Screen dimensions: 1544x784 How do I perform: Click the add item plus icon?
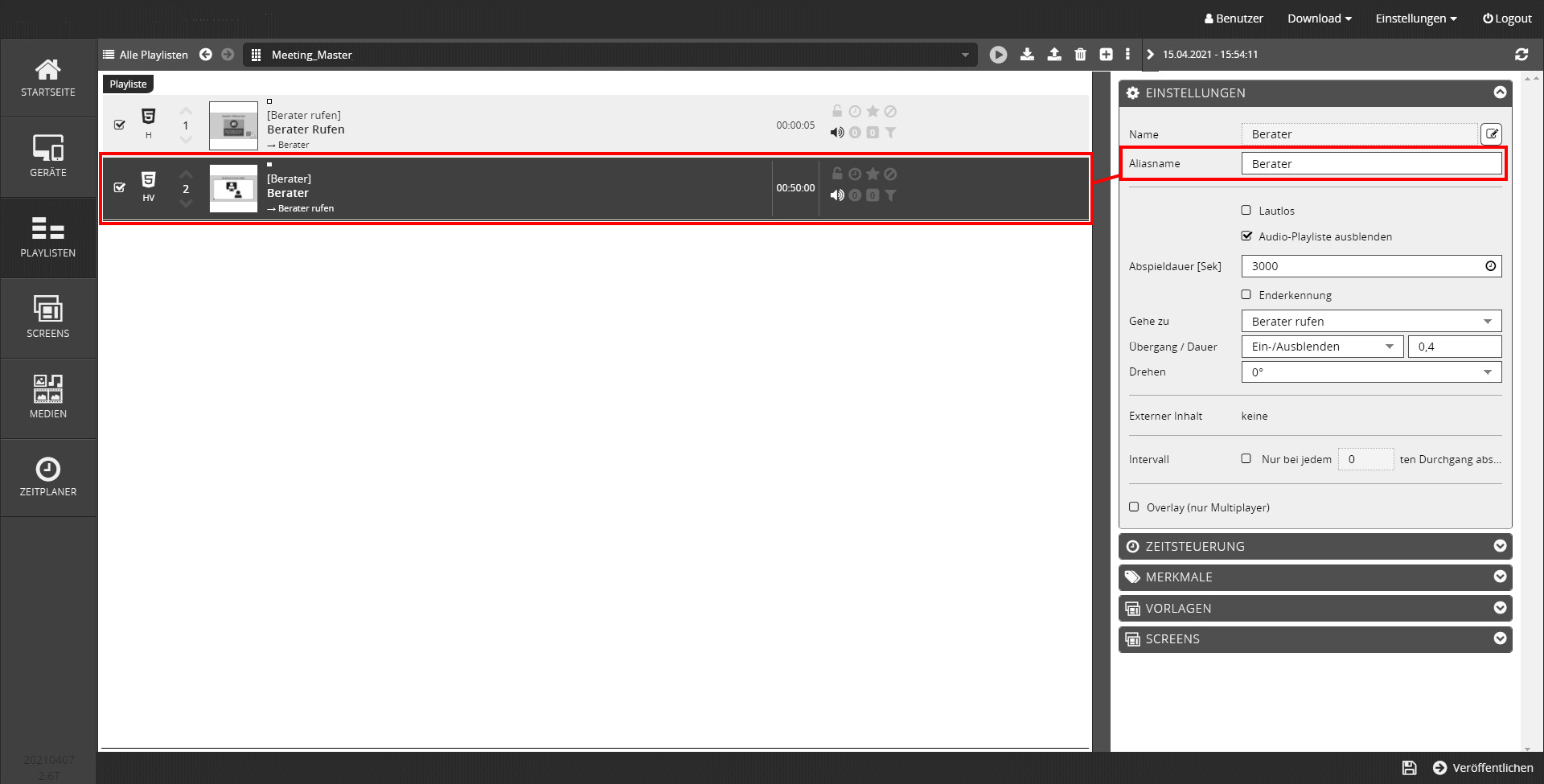point(1106,55)
